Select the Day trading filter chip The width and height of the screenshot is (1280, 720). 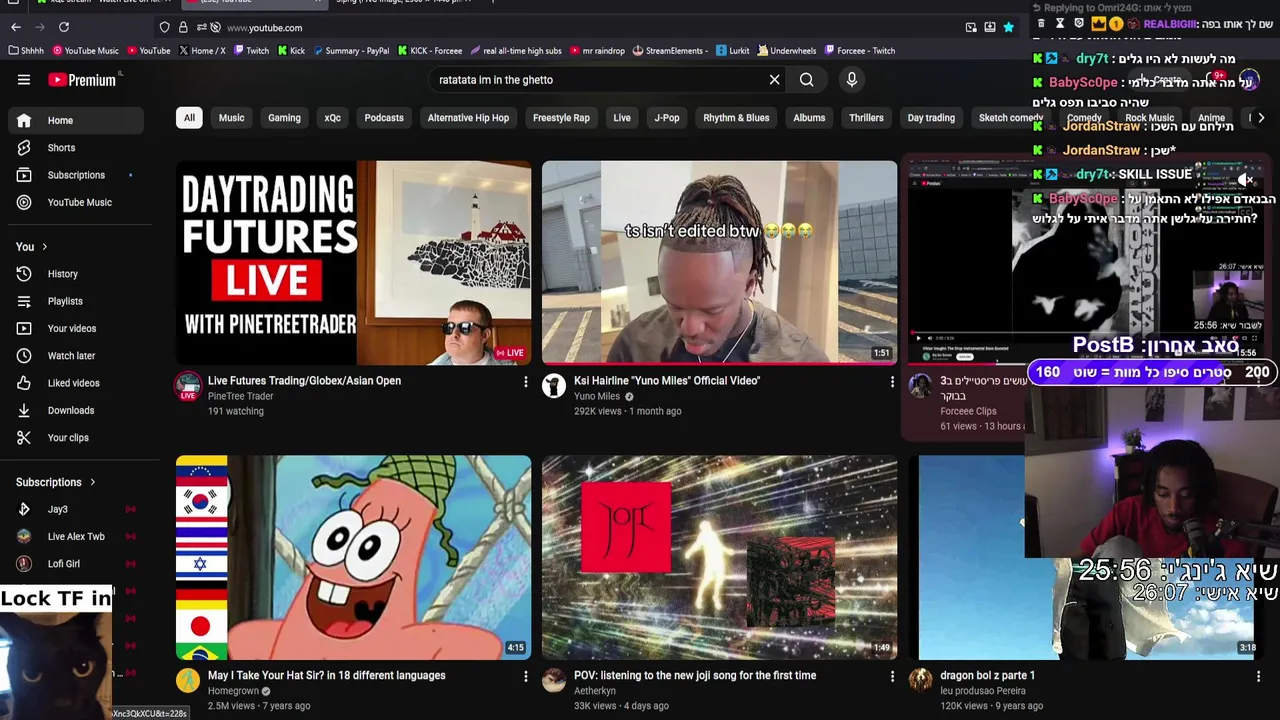[931, 118]
